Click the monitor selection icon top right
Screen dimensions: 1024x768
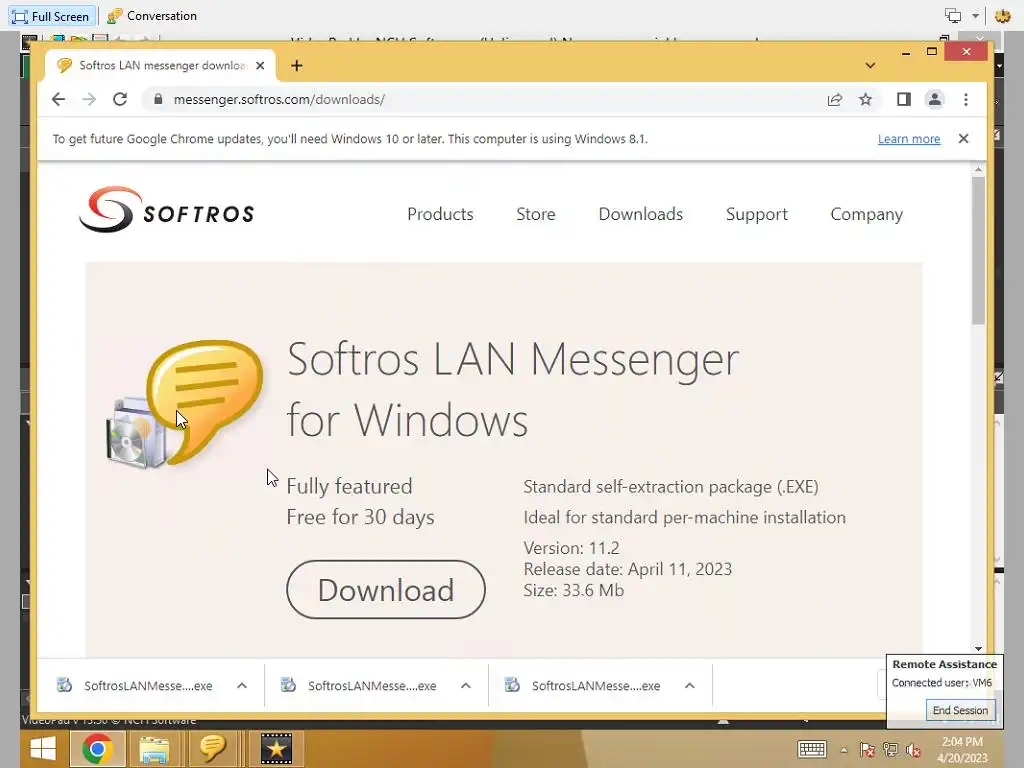pos(953,16)
